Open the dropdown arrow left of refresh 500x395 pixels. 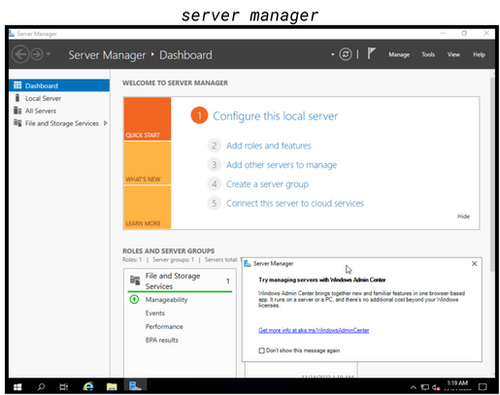tap(332, 54)
